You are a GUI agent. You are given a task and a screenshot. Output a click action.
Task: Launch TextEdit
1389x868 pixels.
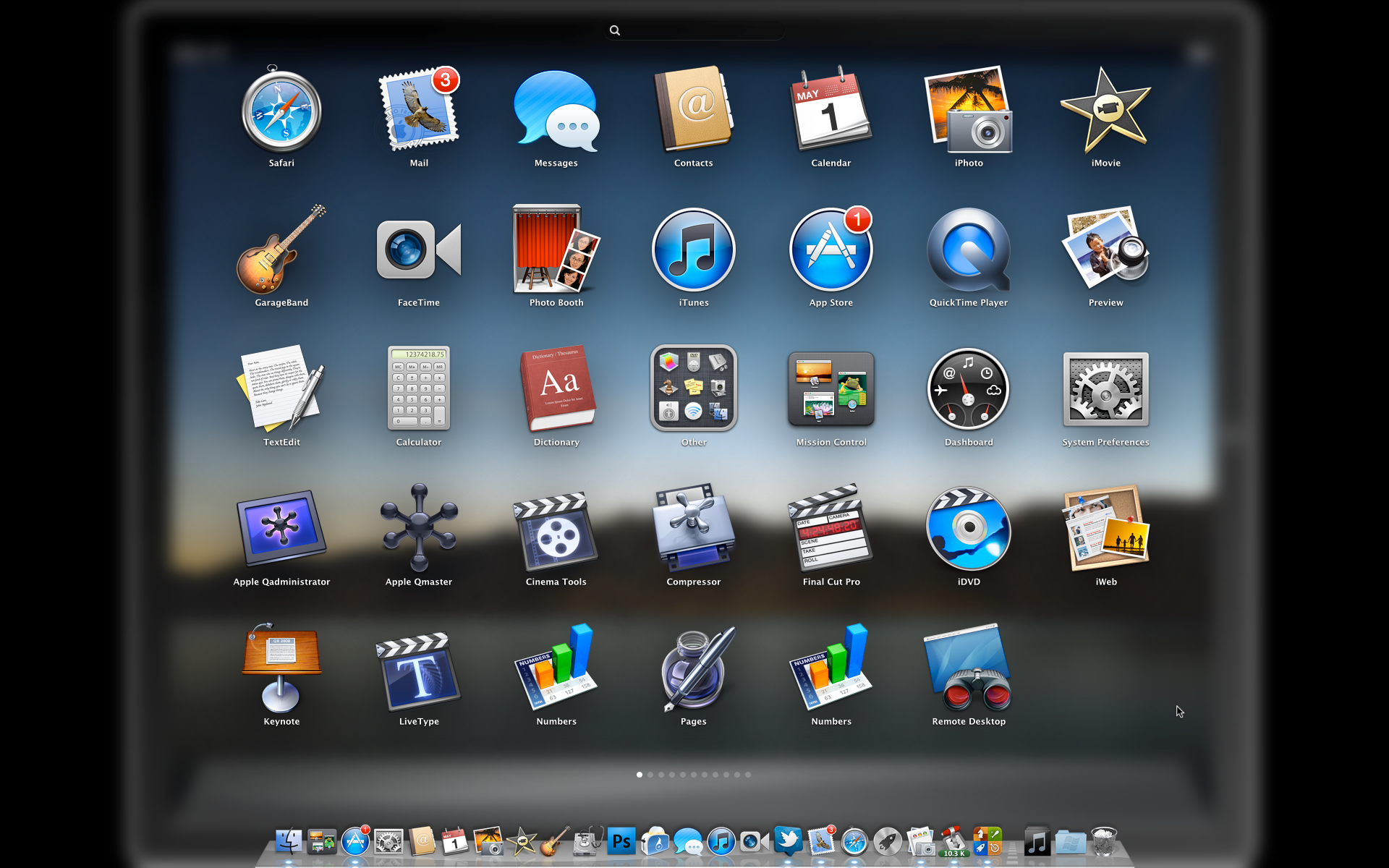281,389
